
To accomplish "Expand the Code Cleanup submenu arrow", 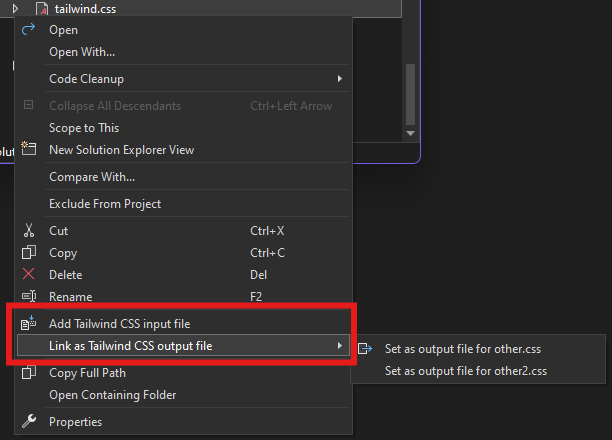I will point(340,78).
